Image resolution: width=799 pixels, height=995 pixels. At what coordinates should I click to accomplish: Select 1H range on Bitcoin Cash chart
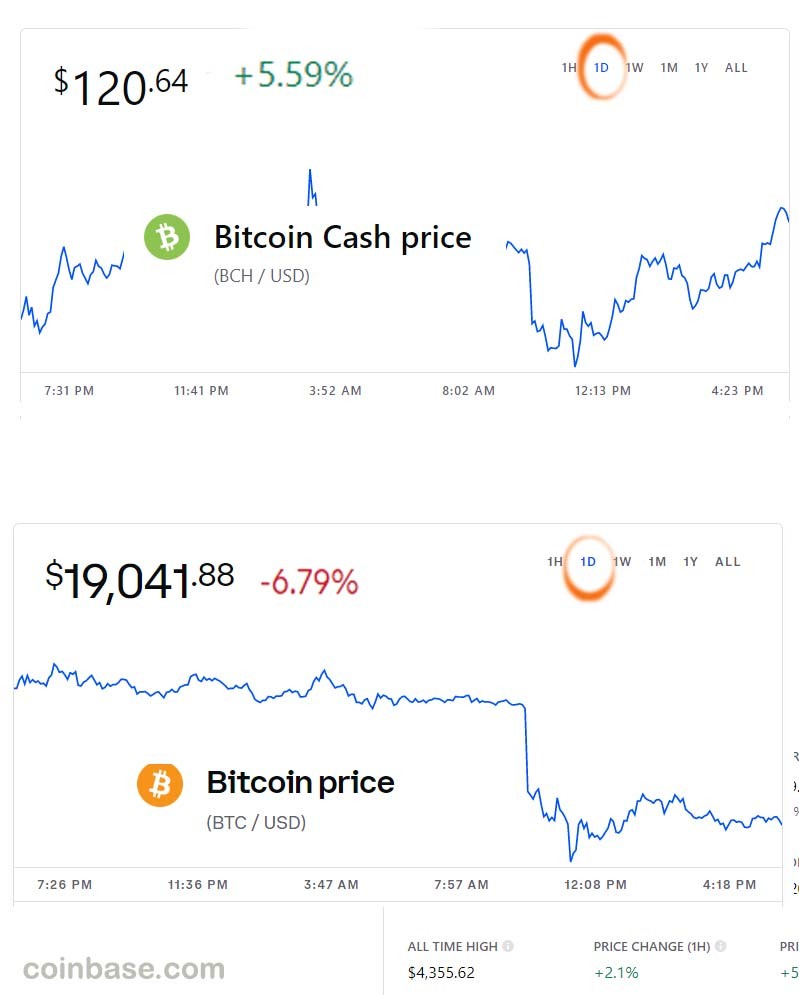click(x=569, y=68)
